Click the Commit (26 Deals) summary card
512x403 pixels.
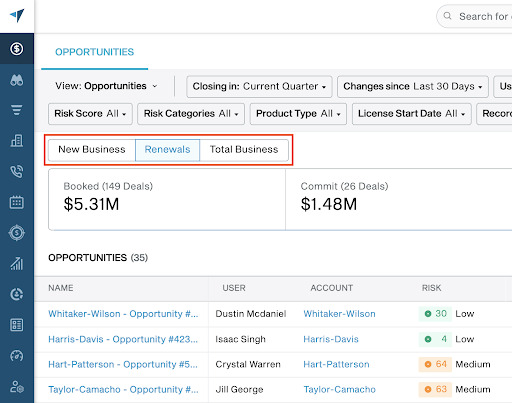point(399,199)
